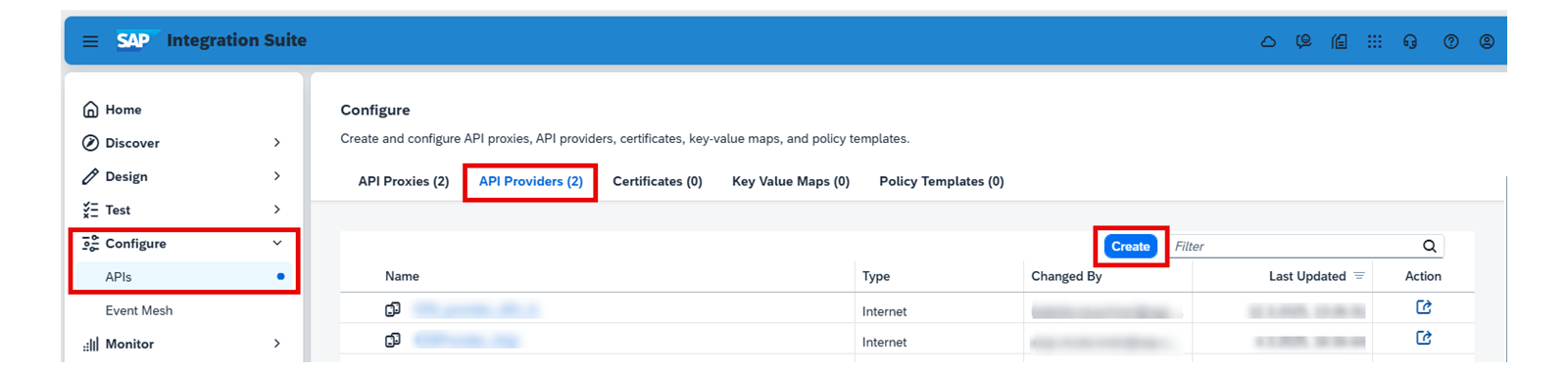Open the news documents icon in header
1568x372 pixels.
[x=1339, y=41]
